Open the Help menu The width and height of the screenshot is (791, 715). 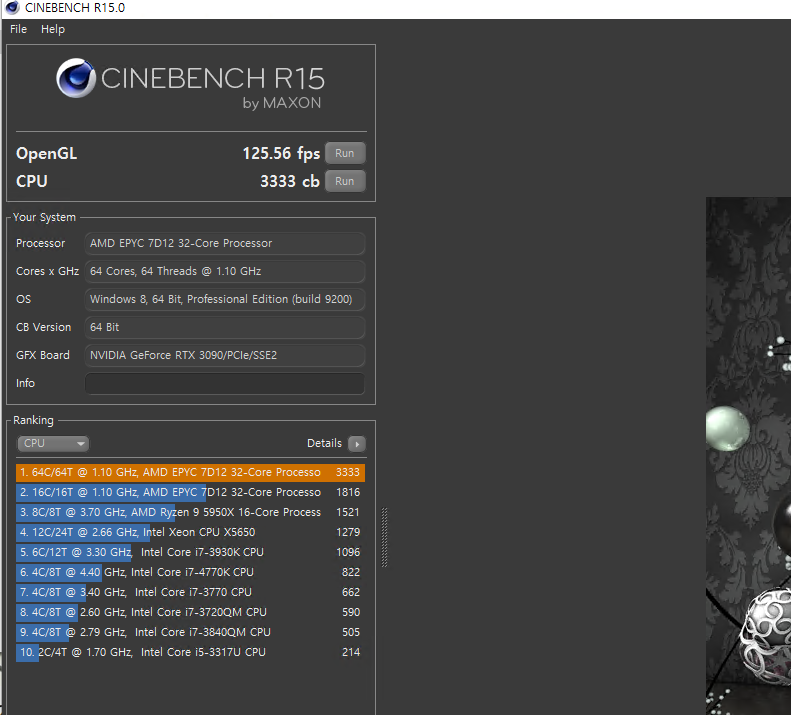[x=52, y=29]
